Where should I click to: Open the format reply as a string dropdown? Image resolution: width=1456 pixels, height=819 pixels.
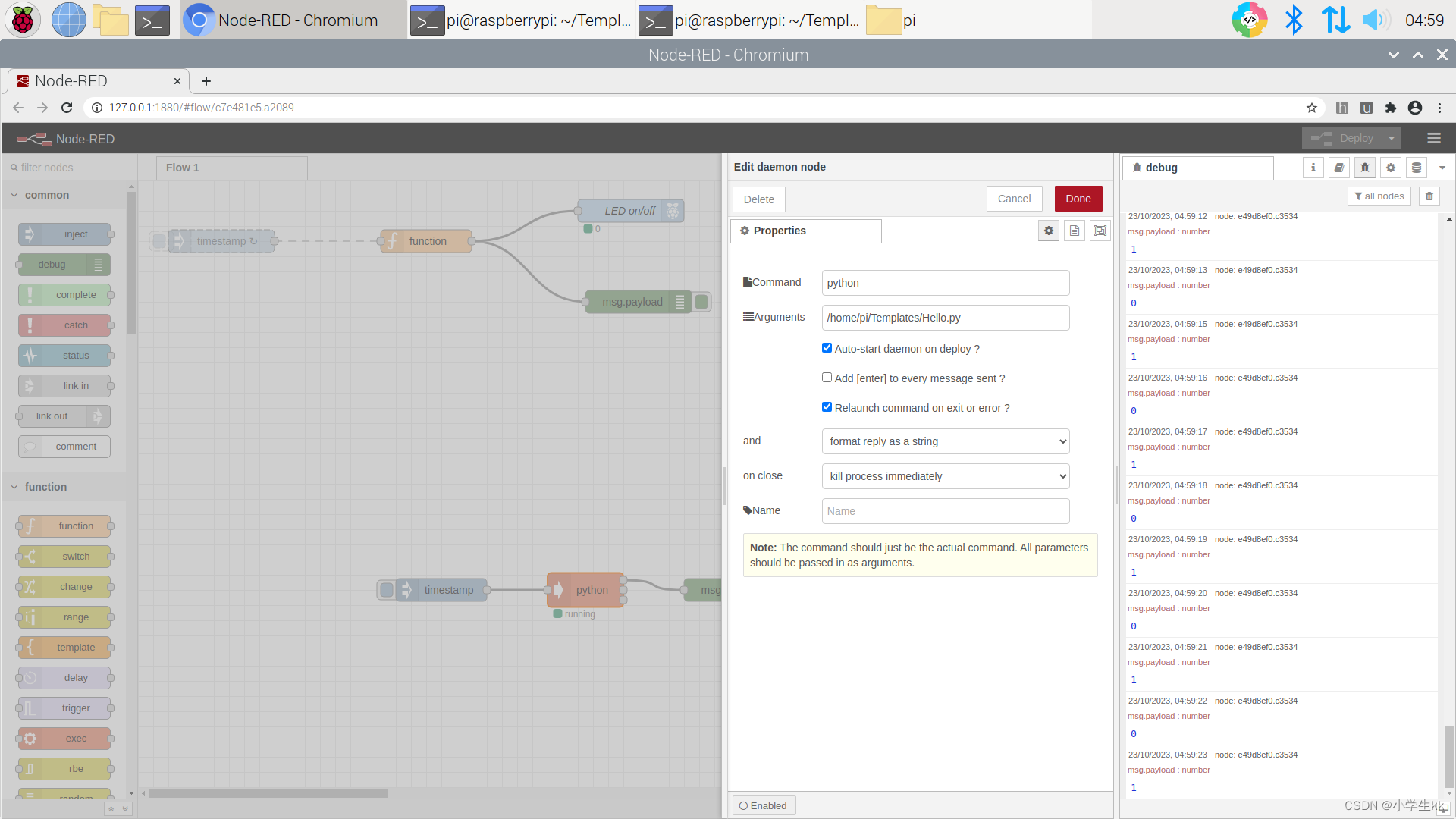(946, 441)
